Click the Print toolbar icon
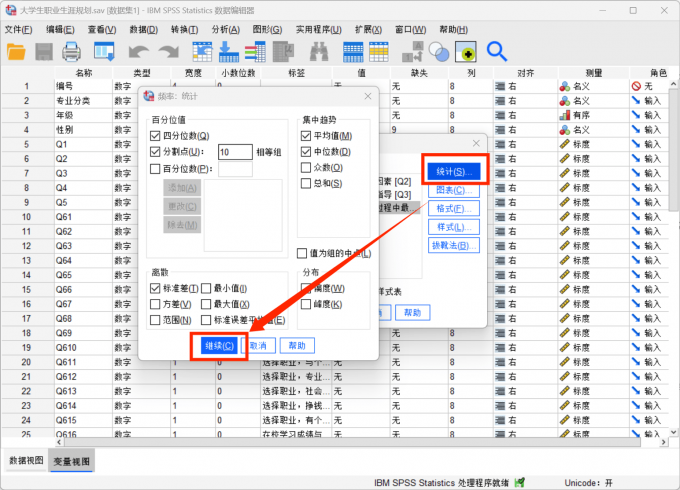The width and height of the screenshot is (680, 490). (x=72, y=50)
